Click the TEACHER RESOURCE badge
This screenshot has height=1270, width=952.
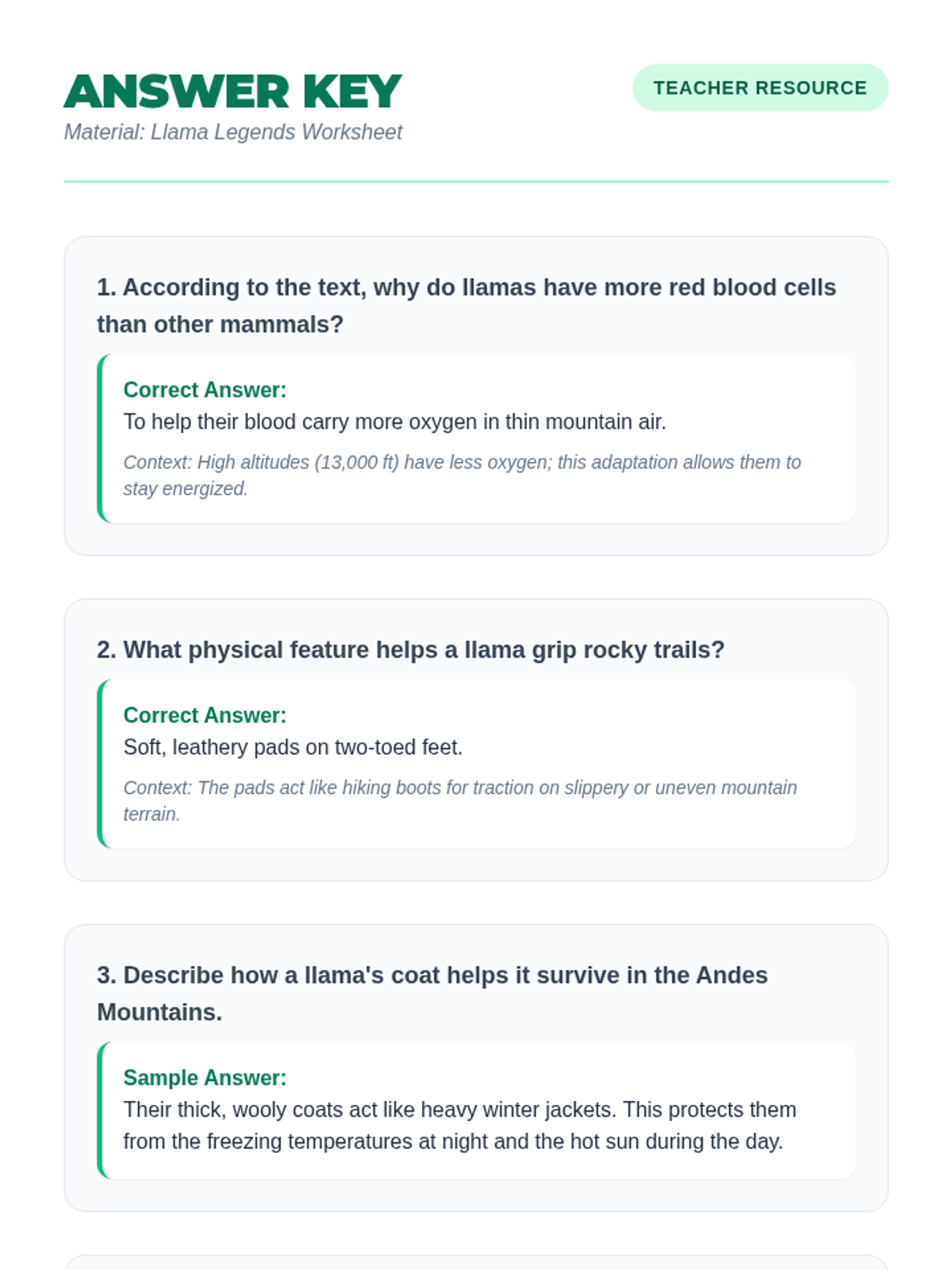760,88
